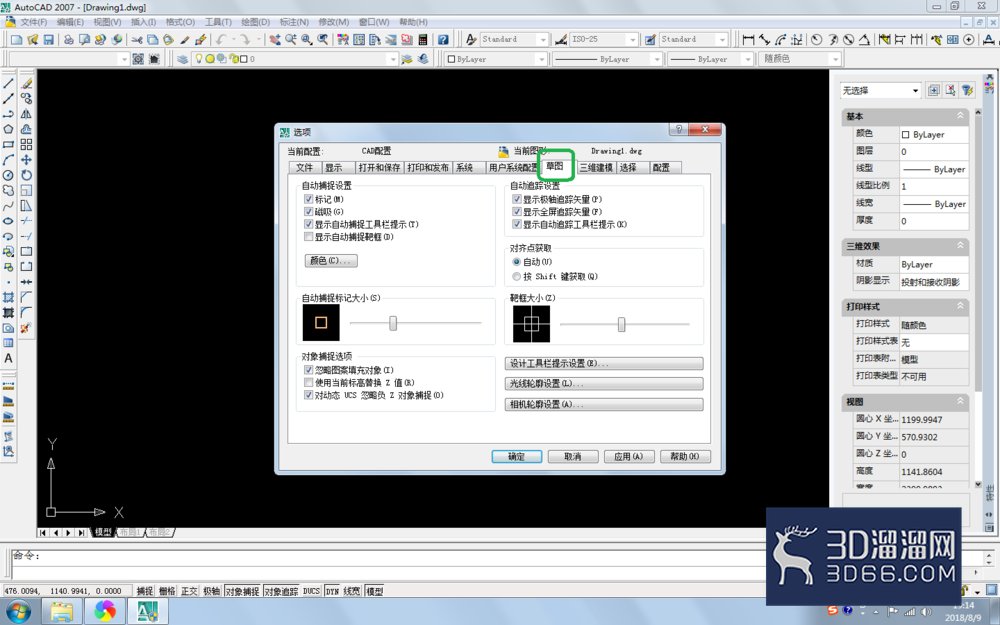Click the Undo arrow icon

(221, 40)
